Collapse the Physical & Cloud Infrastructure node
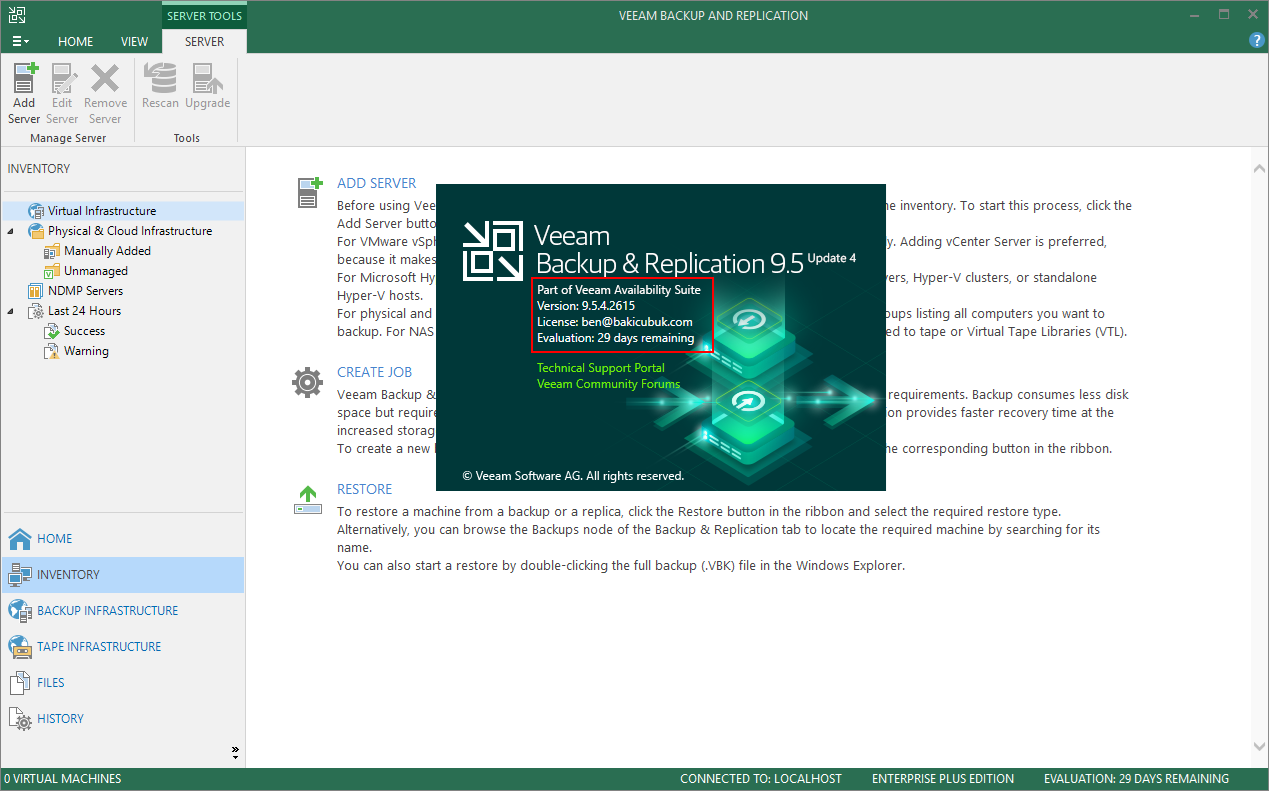Image resolution: width=1269 pixels, height=791 pixels. coord(11,231)
